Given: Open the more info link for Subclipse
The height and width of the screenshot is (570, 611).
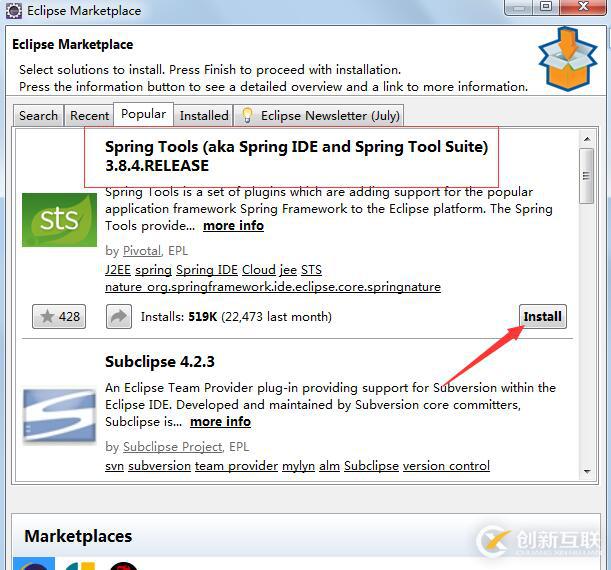Looking at the screenshot, I should [221, 422].
